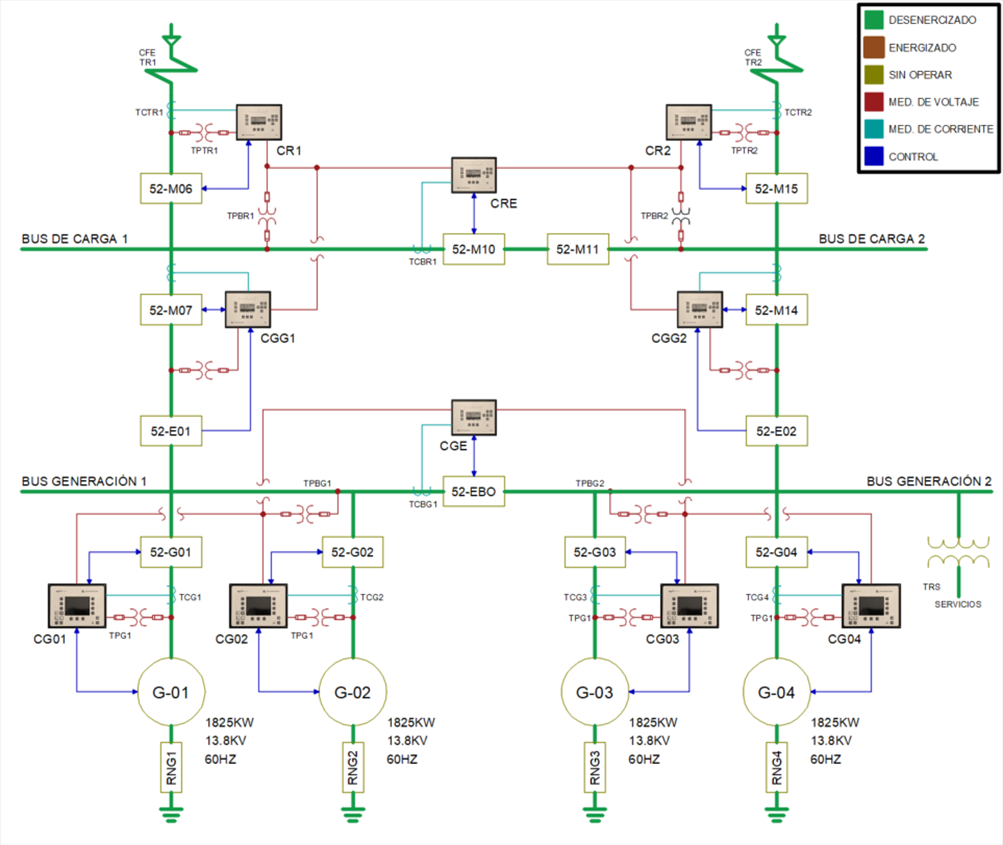
Task: Click the CR1 controller relay icon
Action: (259, 122)
